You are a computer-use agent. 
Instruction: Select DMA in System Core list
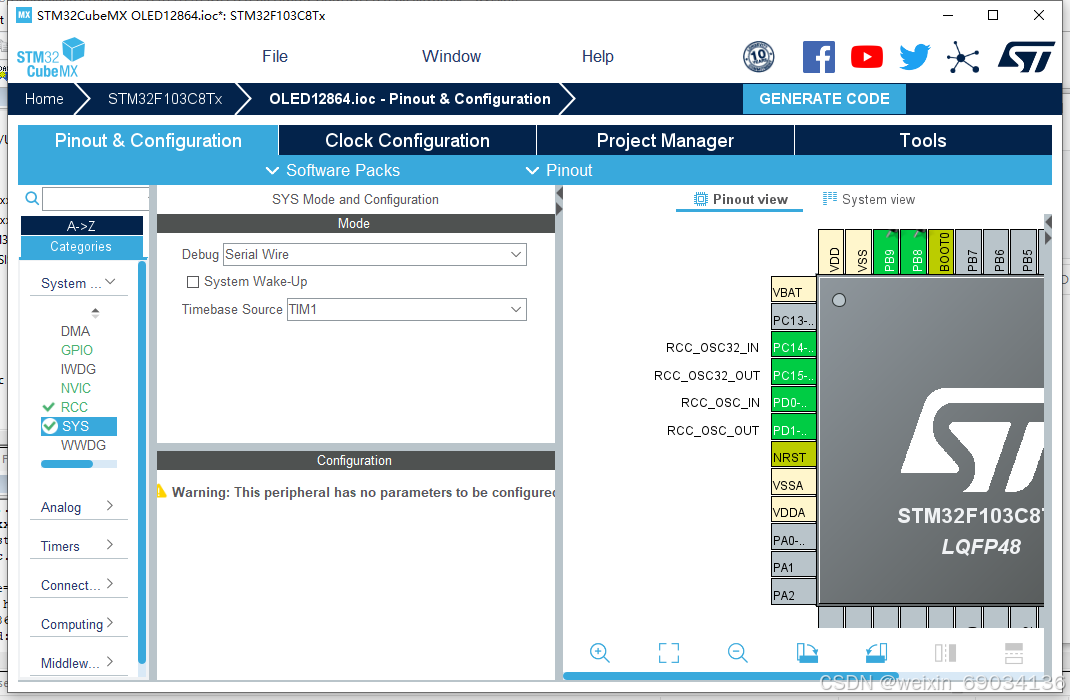pyautogui.click(x=75, y=331)
